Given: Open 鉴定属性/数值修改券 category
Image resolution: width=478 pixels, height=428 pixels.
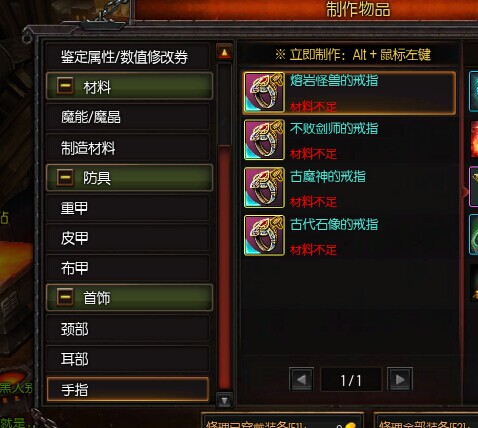Looking at the screenshot, I should click(128, 56).
